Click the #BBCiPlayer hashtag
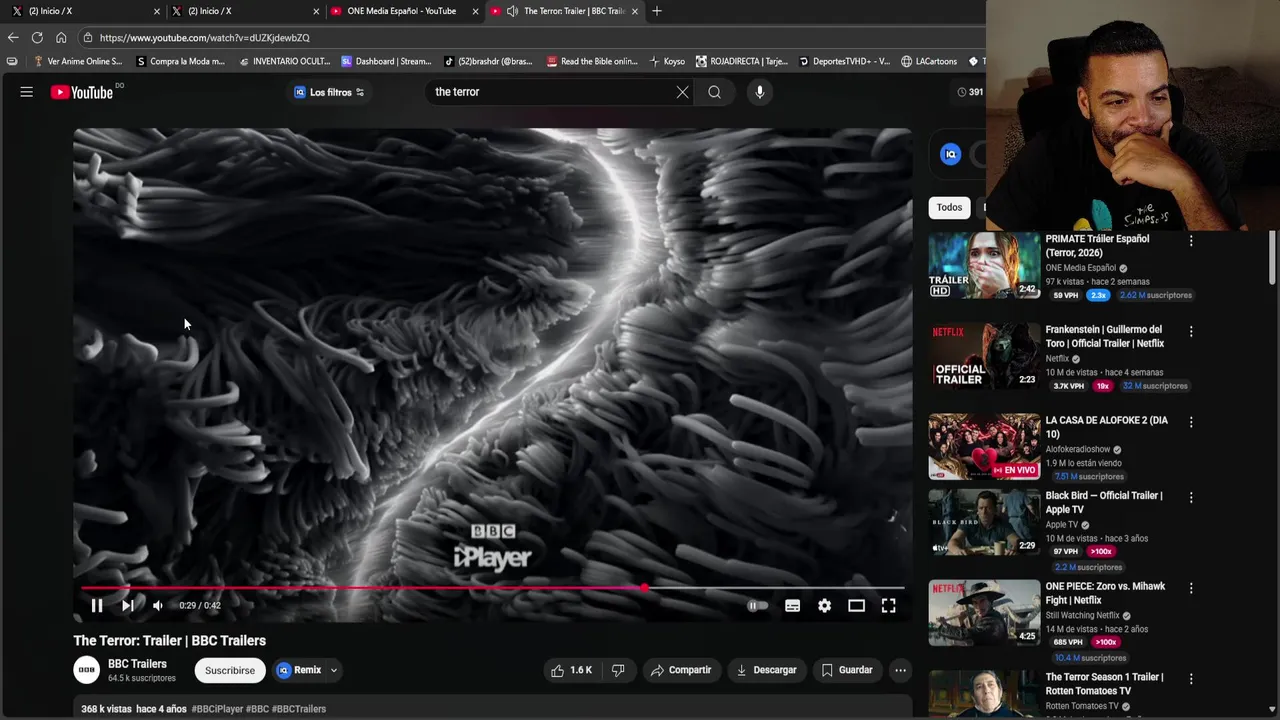The height and width of the screenshot is (720, 1280). tap(217, 709)
